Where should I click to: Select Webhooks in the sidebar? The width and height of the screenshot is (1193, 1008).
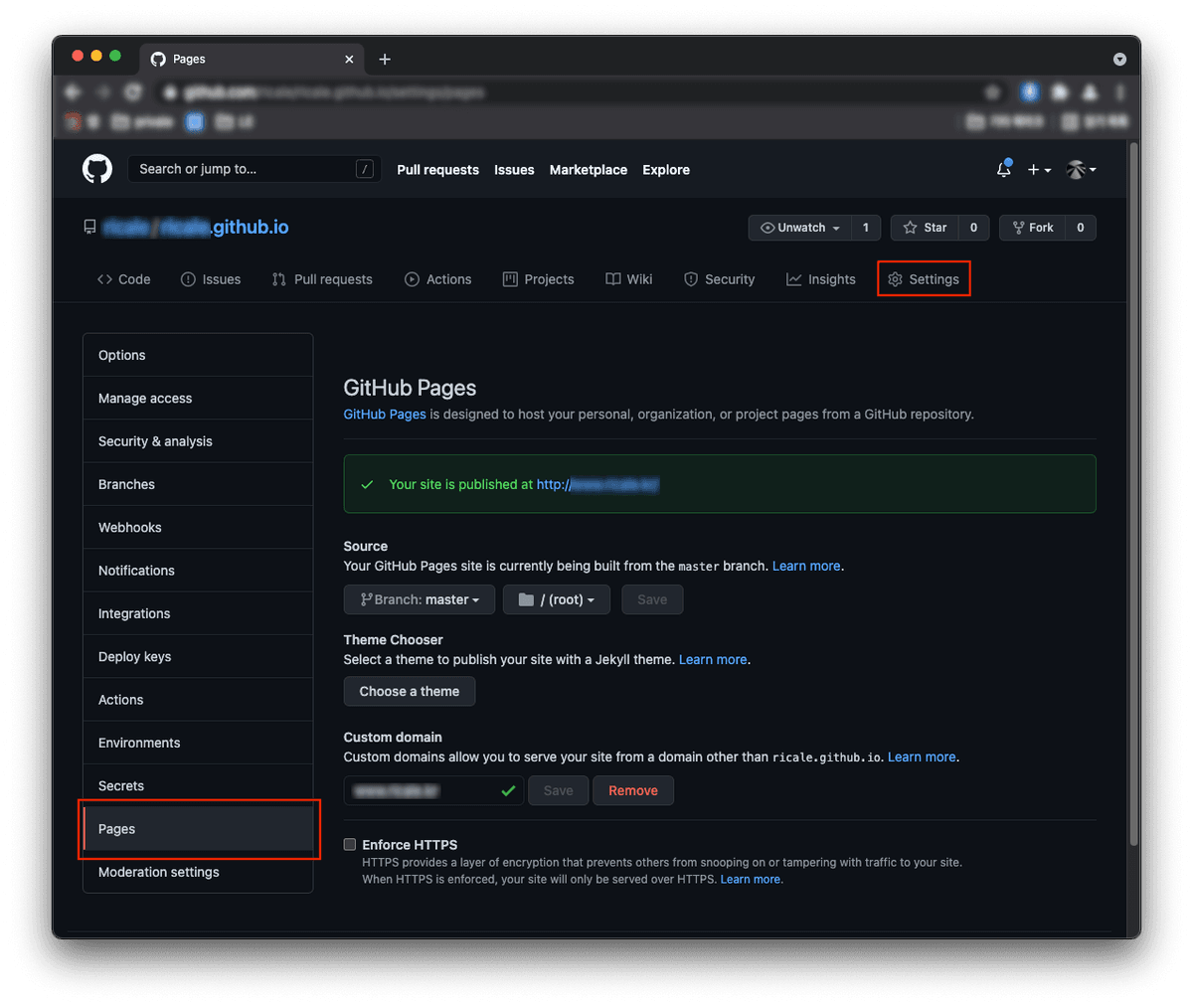(x=198, y=527)
